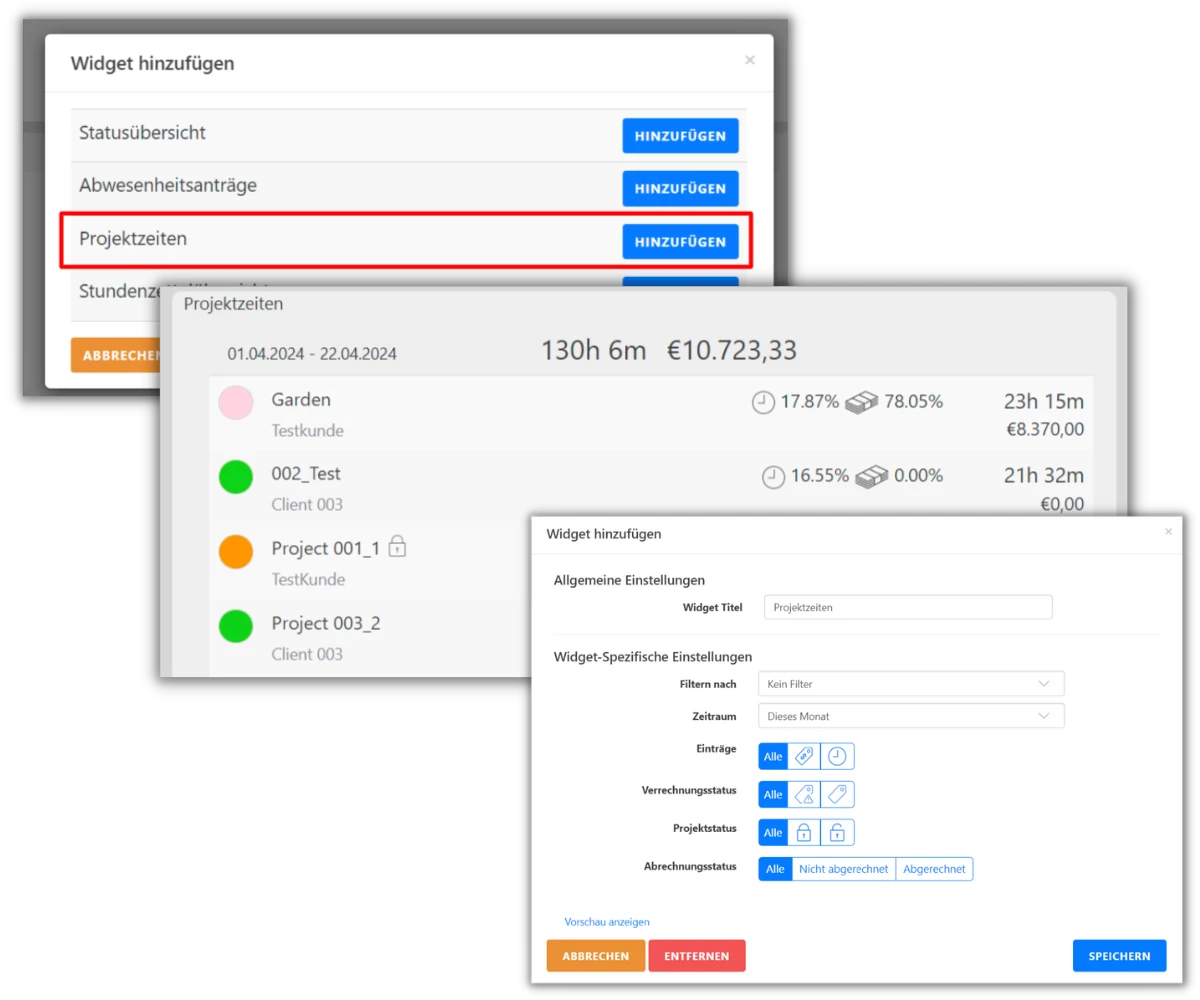Screen dimensions: 1200x1000
Task: Click the warning tag icon under Verrechnungsstatus
Action: [x=803, y=794]
